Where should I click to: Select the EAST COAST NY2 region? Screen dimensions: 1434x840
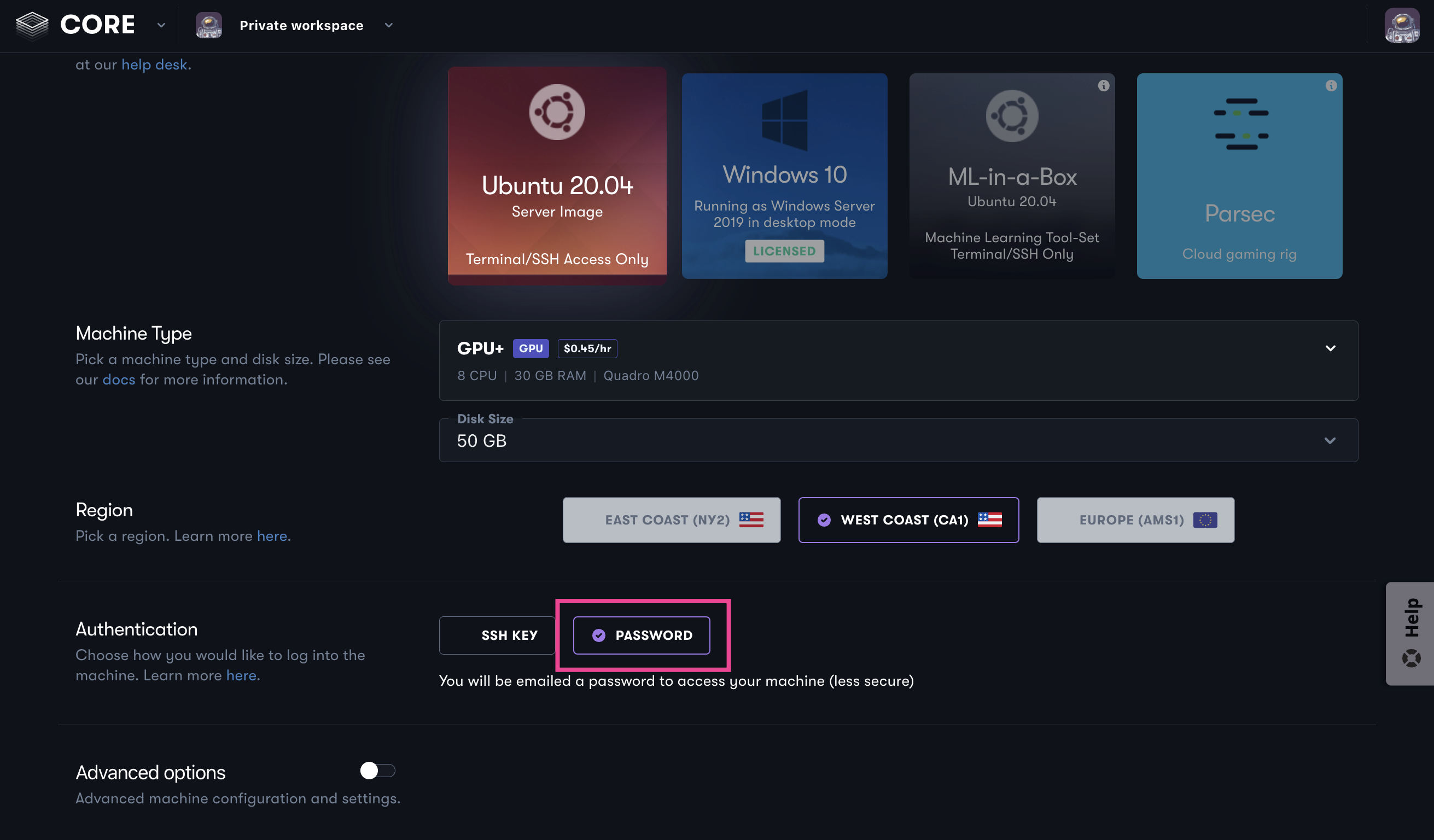pos(671,520)
